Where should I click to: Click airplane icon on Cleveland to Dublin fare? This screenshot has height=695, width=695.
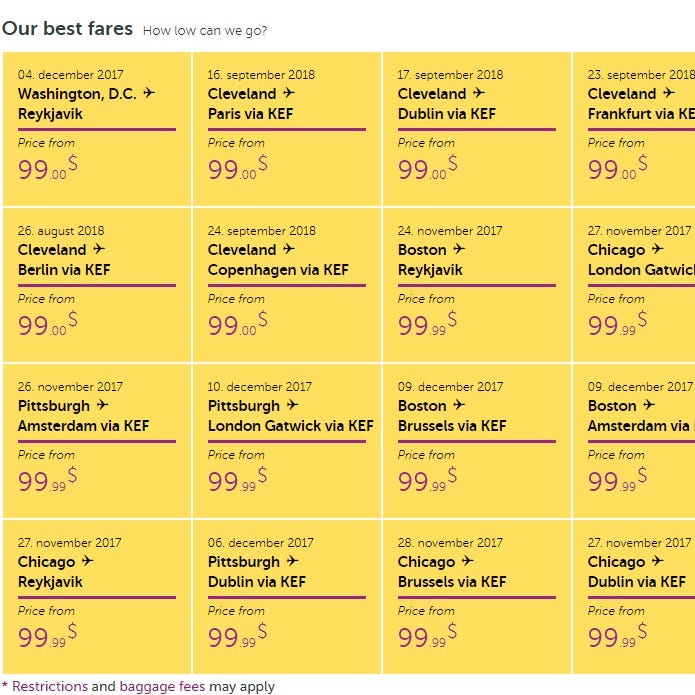click(479, 93)
